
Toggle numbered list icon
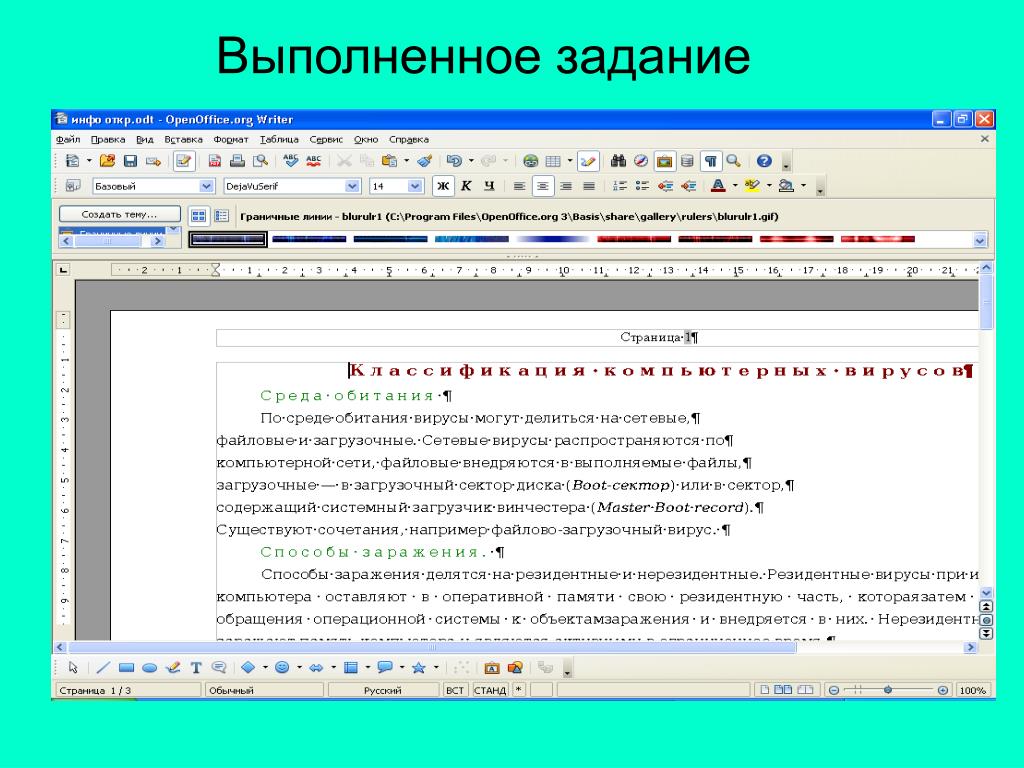(620, 186)
